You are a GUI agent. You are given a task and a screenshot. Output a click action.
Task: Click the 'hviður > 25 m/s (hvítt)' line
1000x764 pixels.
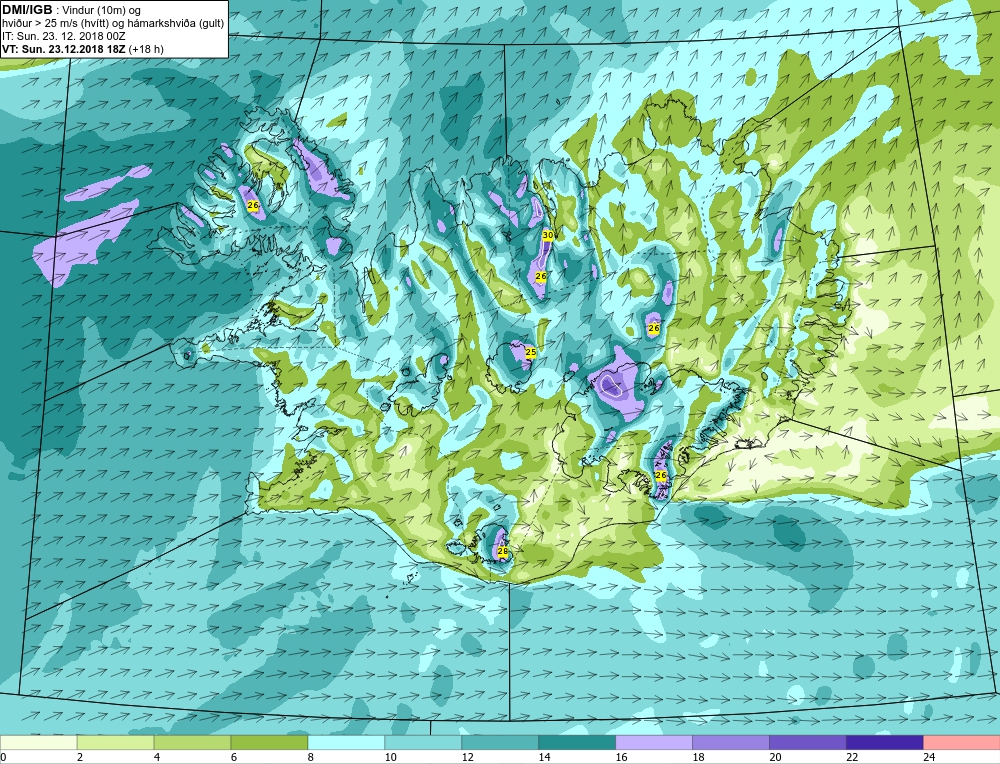pyautogui.click(x=55, y=24)
